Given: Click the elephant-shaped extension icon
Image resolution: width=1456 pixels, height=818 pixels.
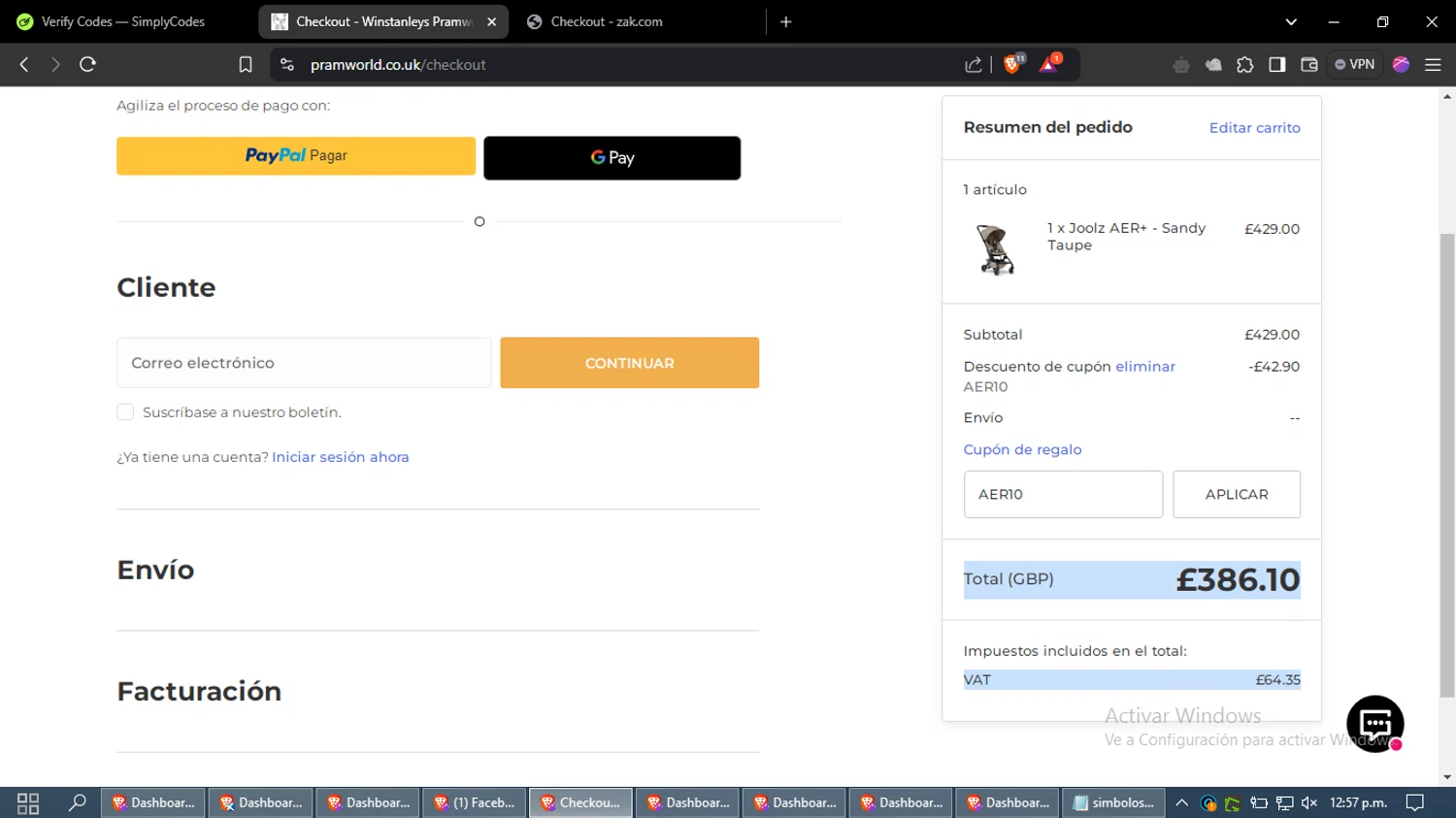Looking at the screenshot, I should click(1213, 65).
